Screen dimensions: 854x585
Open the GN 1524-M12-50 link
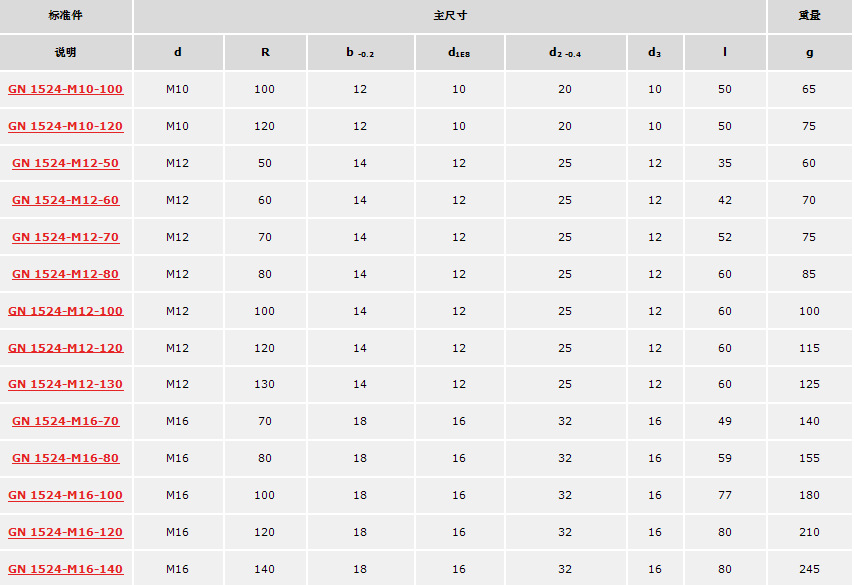(65, 163)
